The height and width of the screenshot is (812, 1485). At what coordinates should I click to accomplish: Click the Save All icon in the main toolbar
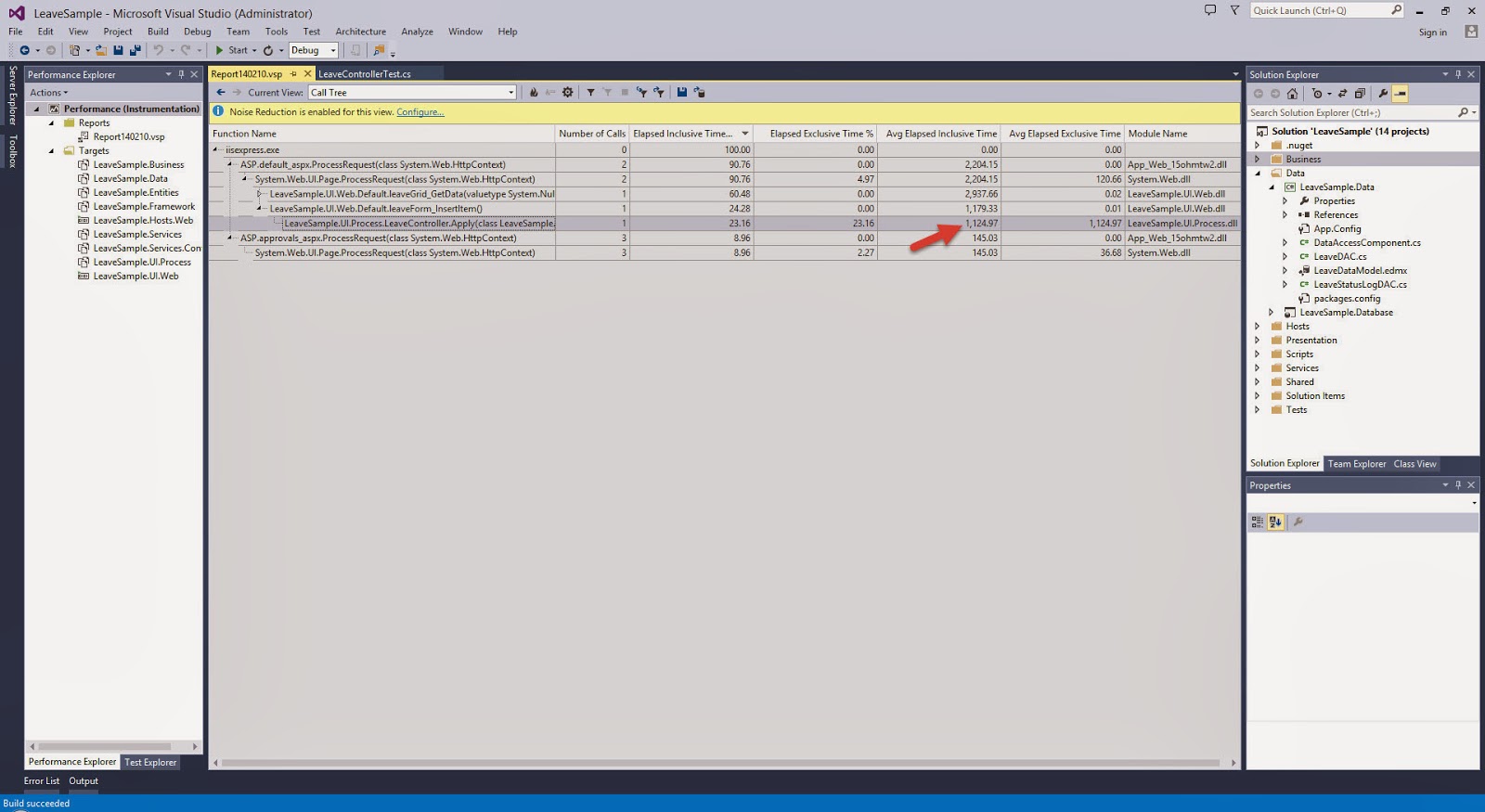(x=135, y=50)
